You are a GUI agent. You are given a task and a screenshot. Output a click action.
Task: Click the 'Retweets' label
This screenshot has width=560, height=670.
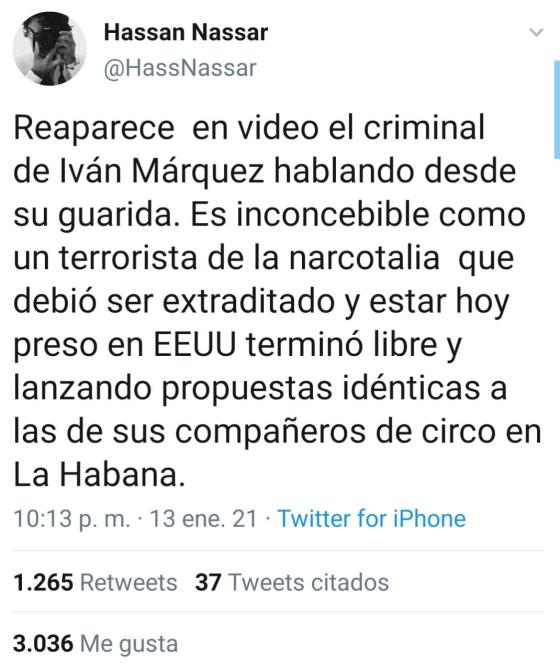pyautogui.click(x=129, y=582)
